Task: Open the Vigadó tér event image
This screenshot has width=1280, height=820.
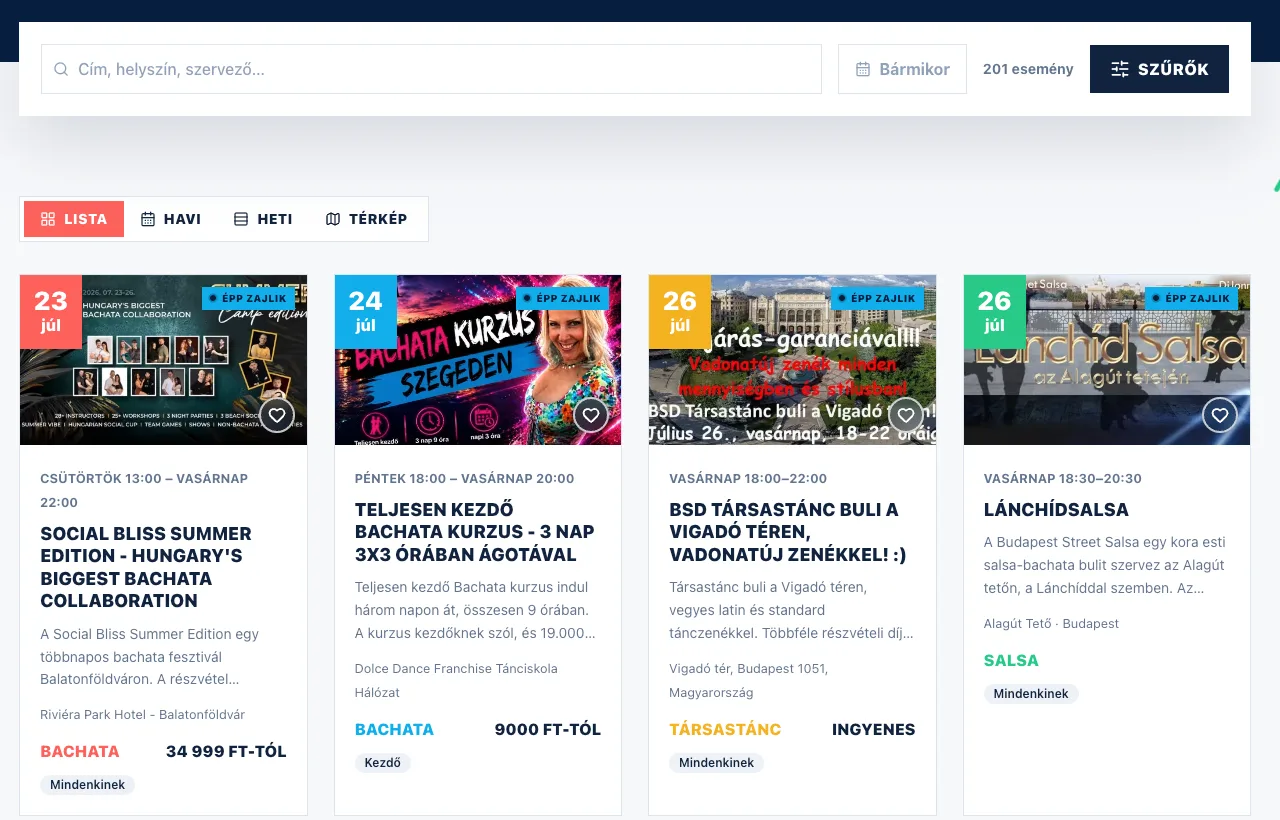Action: pos(793,360)
